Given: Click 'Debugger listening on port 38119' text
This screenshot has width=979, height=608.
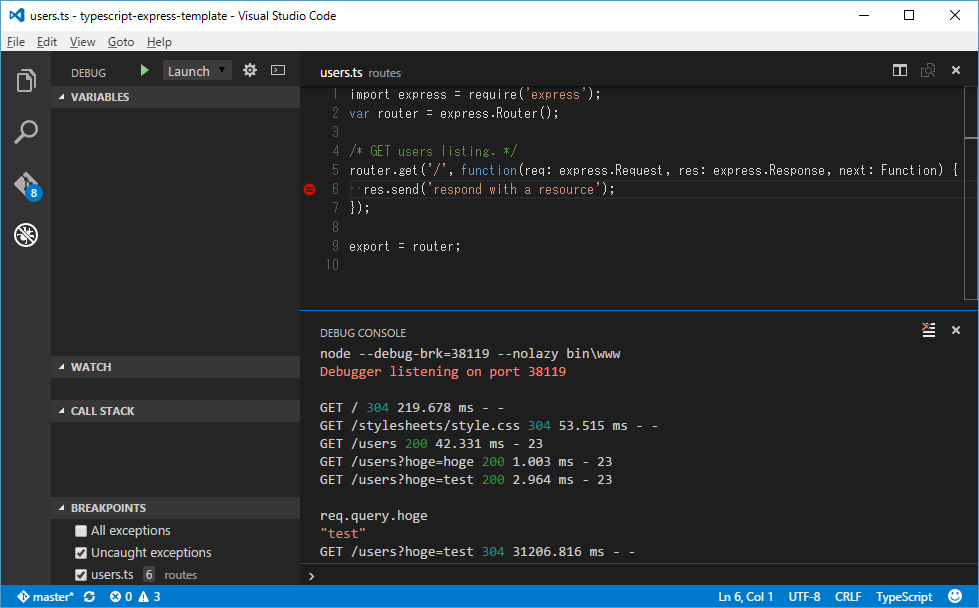Looking at the screenshot, I should (443, 371).
